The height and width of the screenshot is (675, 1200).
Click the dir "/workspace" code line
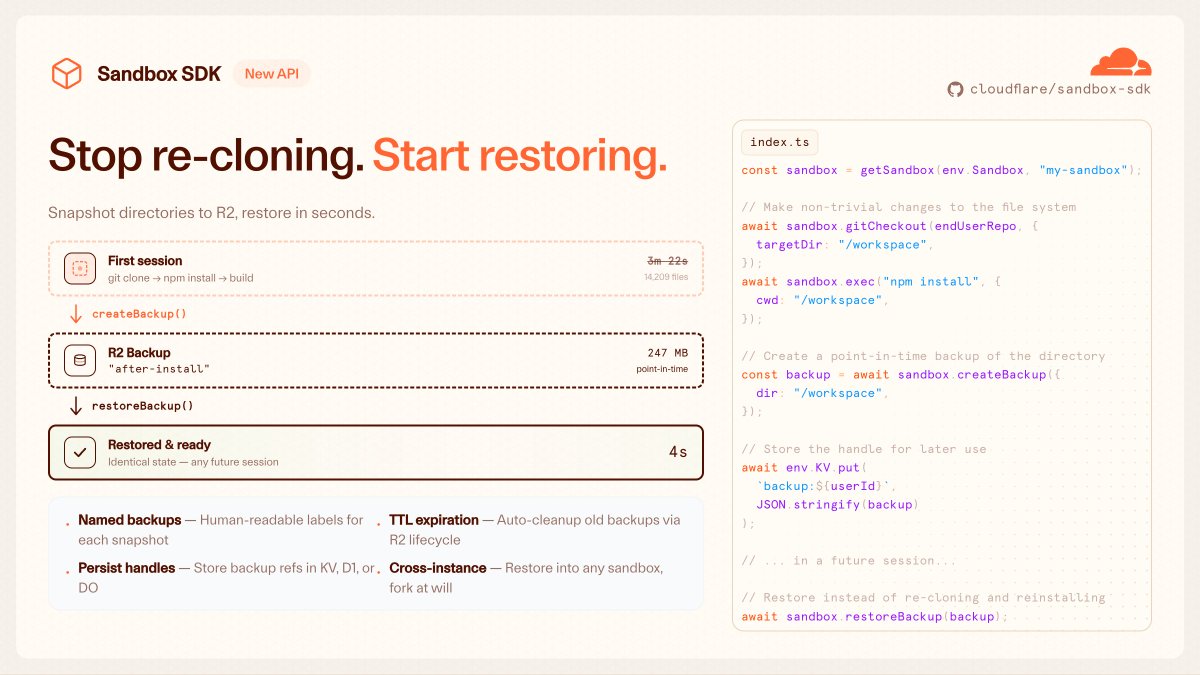(x=823, y=393)
